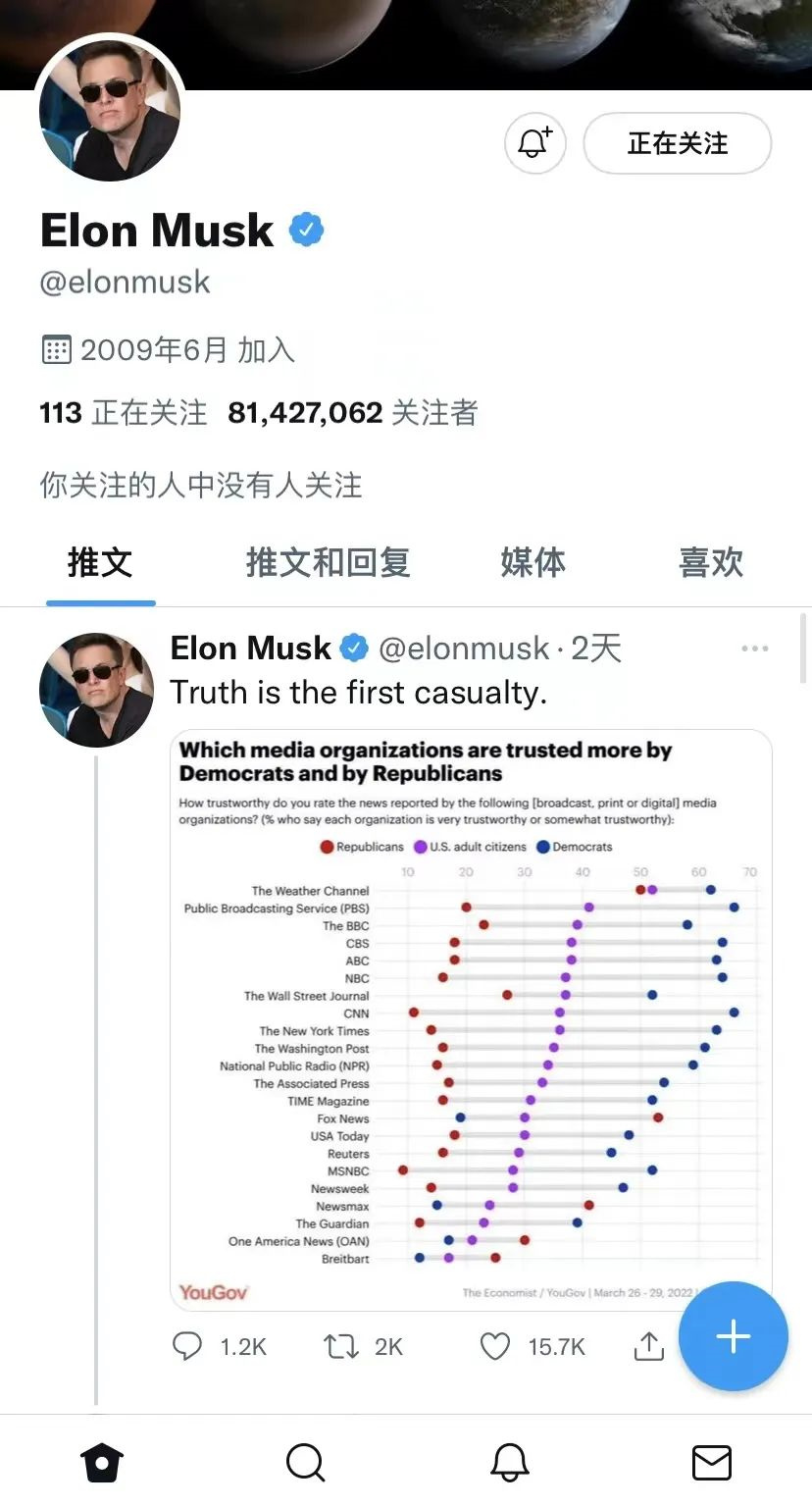Switch to the 媒体 tab
Viewport: 812px width, 1506px height.
click(533, 562)
